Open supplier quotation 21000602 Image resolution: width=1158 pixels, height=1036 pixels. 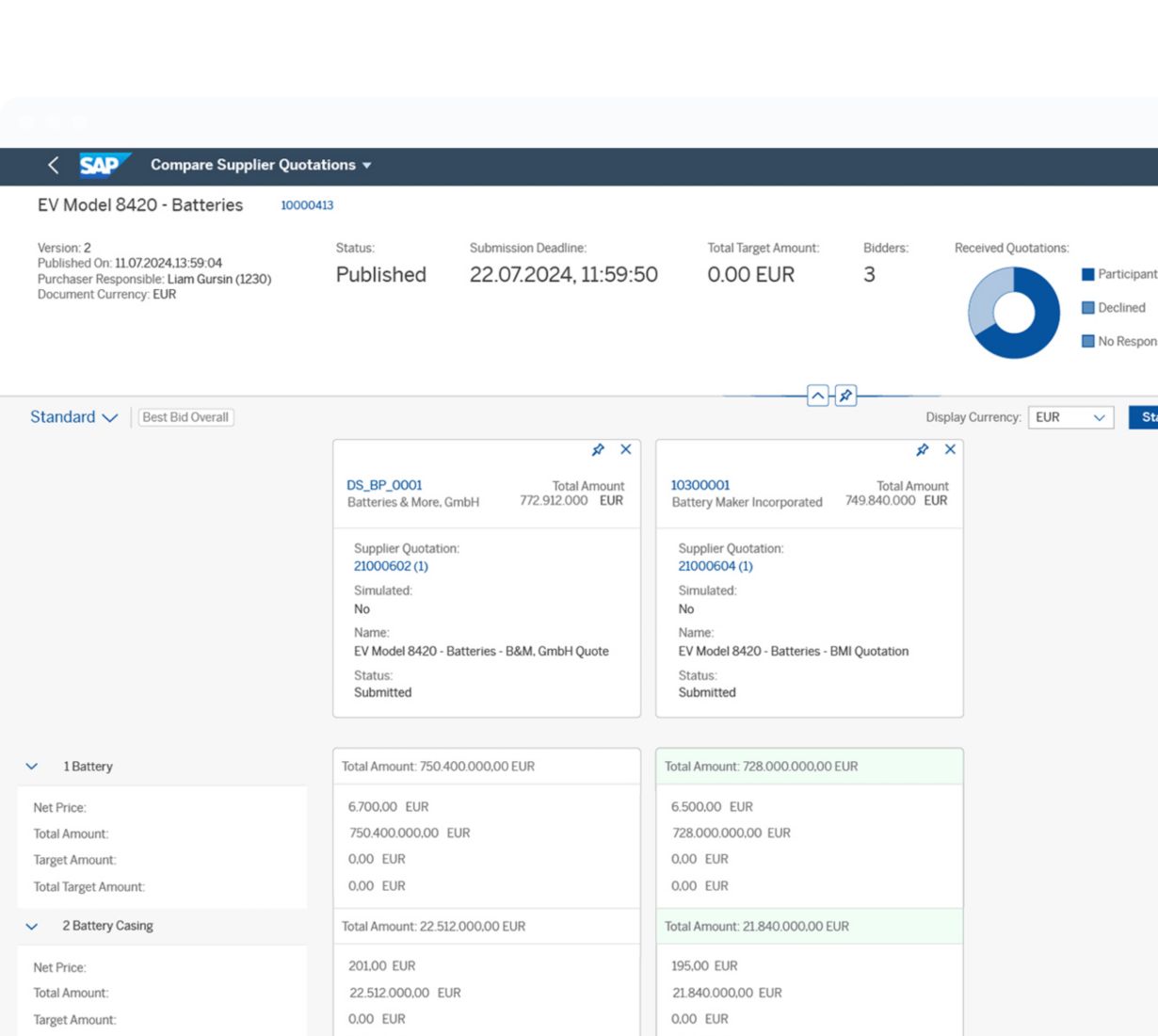pos(391,566)
